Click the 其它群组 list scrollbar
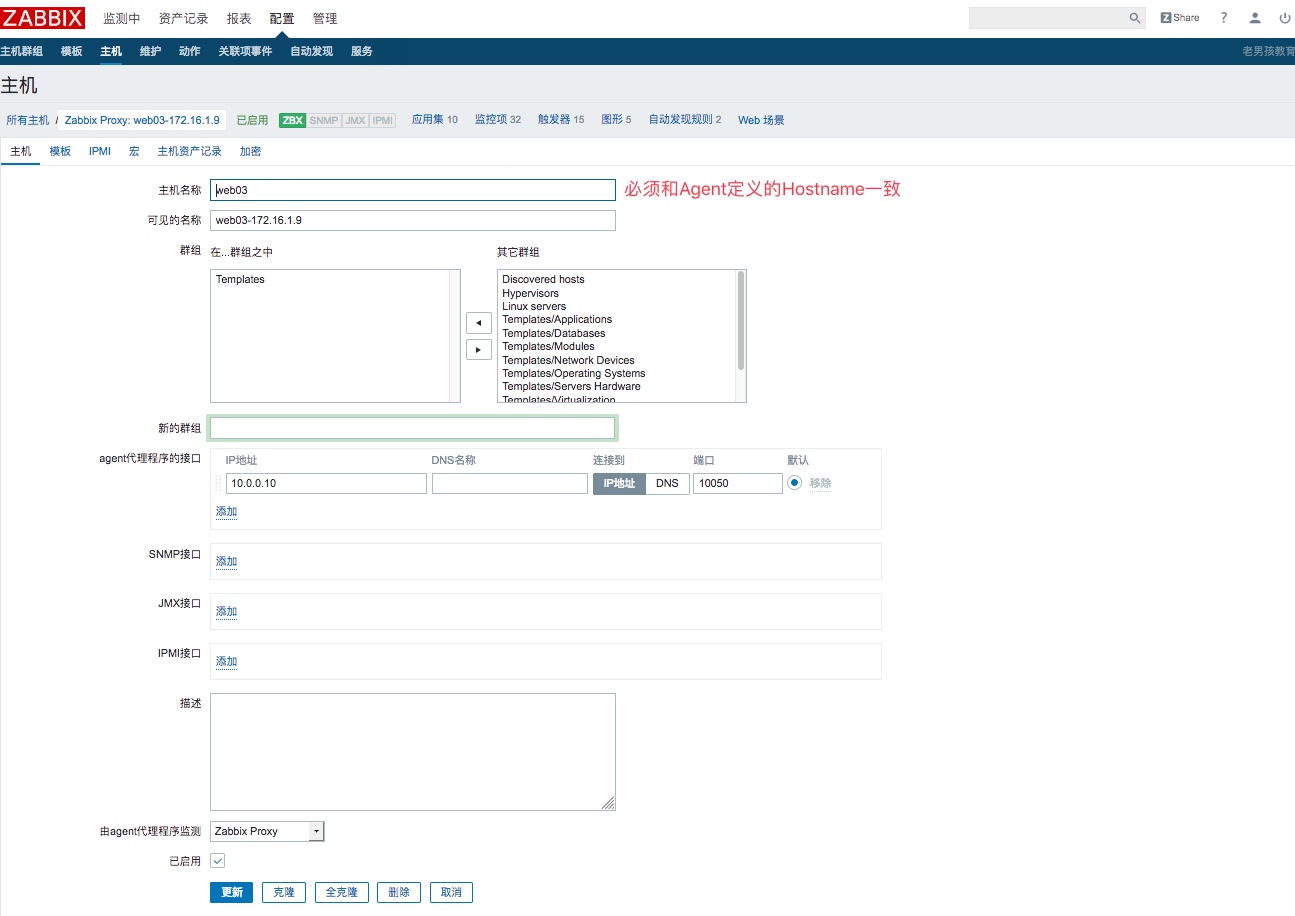Image resolution: width=1295 pixels, height=916 pixels. (x=741, y=321)
